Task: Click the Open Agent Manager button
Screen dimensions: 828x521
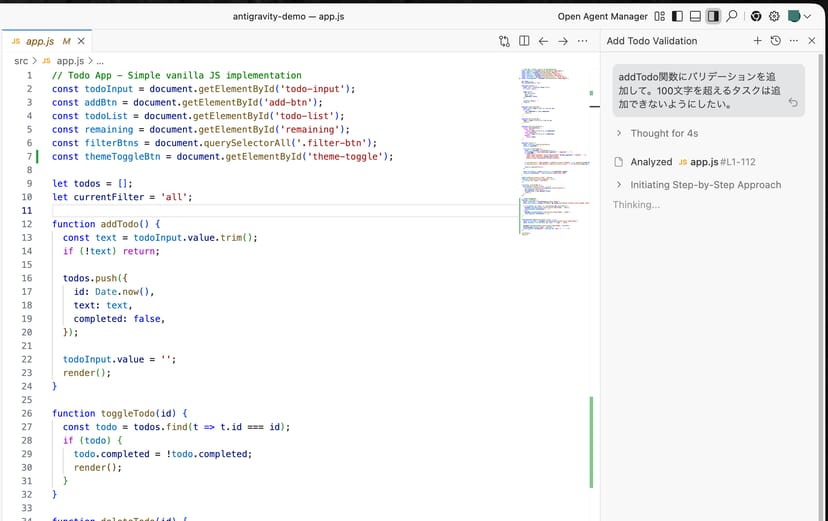Action: 602,16
